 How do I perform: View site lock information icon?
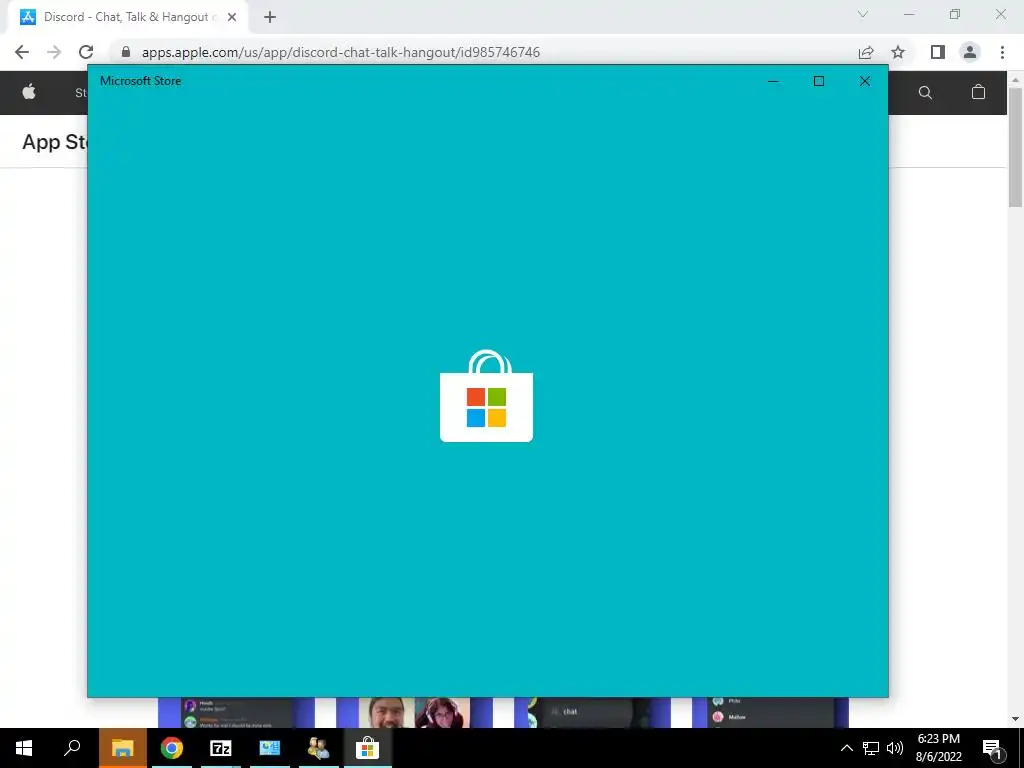point(126,52)
